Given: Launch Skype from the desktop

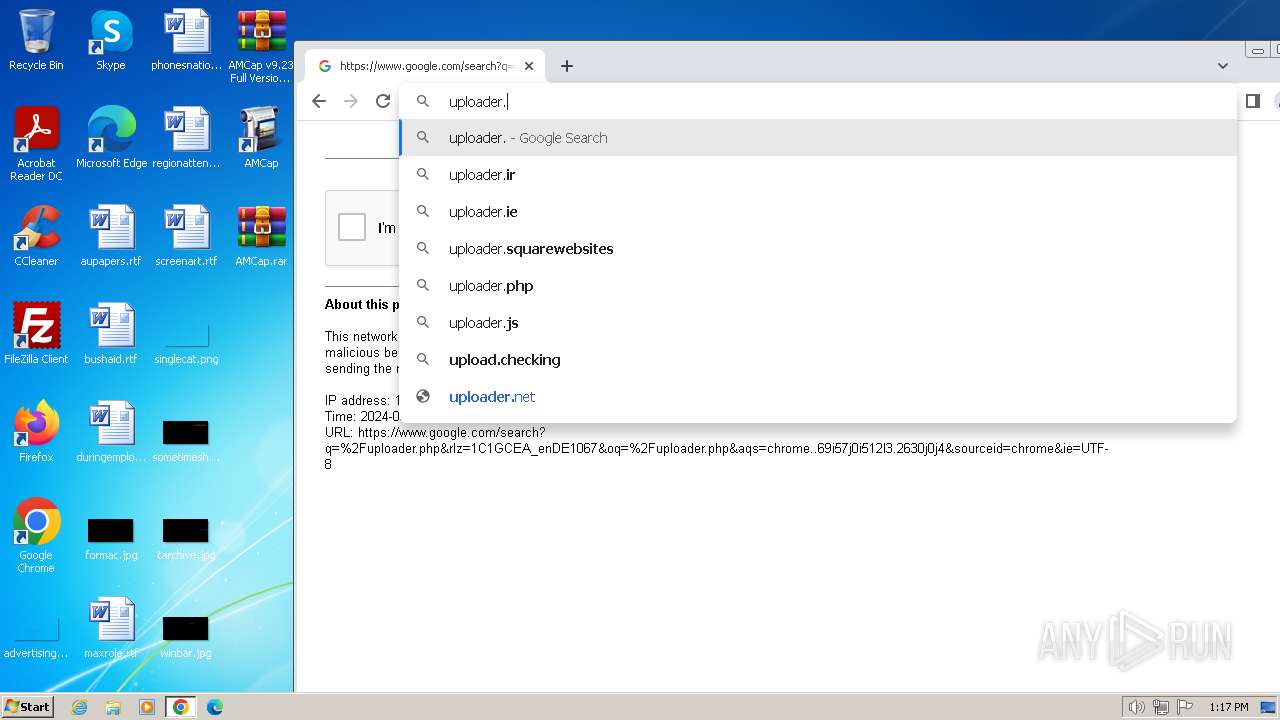Looking at the screenshot, I should point(111,40).
